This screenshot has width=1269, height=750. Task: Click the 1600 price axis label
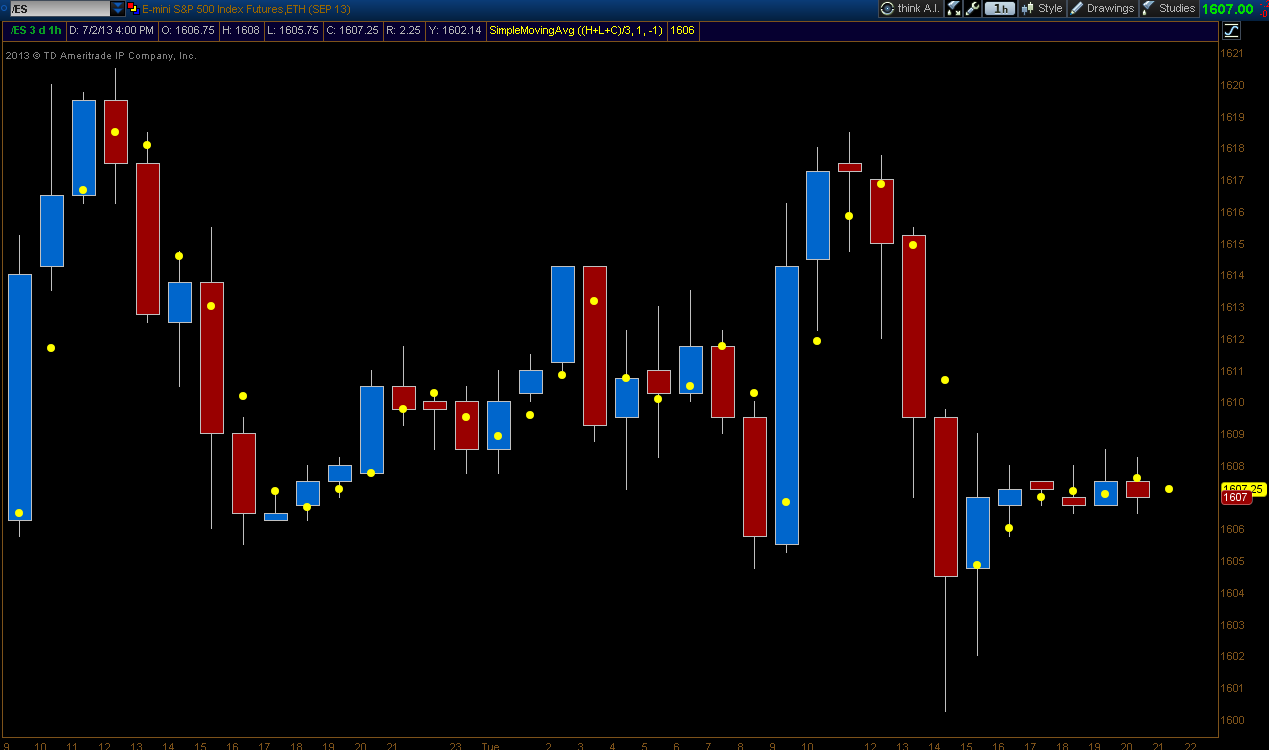coord(1232,720)
